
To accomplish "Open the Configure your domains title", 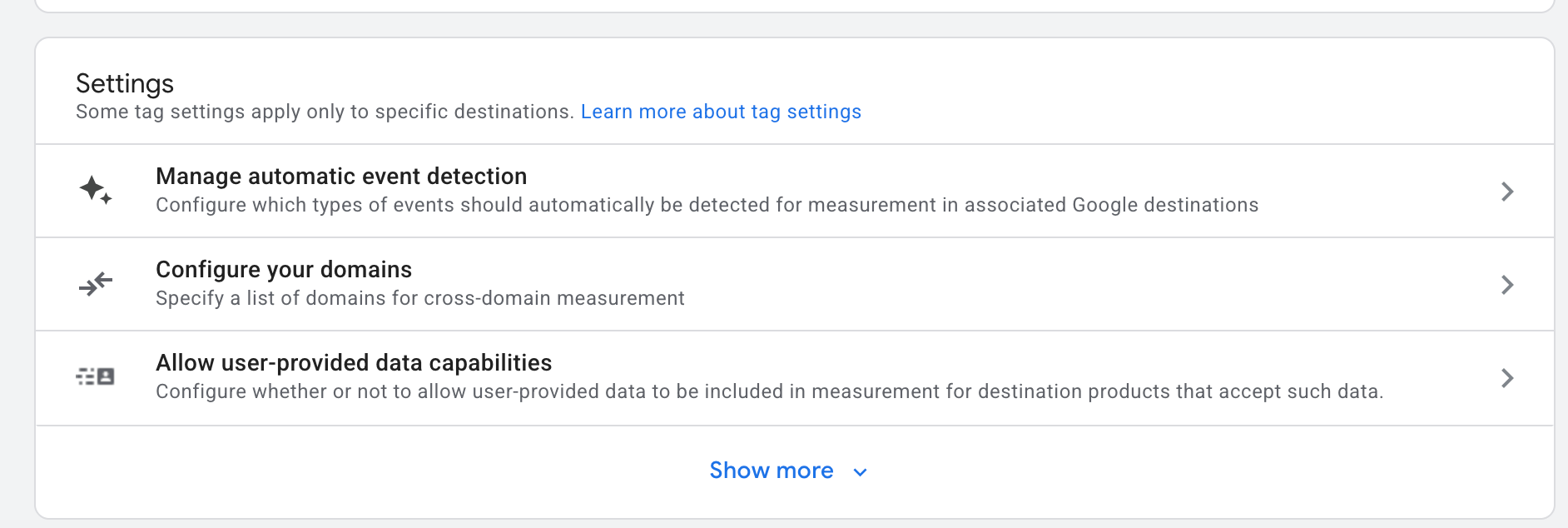I will [284, 270].
